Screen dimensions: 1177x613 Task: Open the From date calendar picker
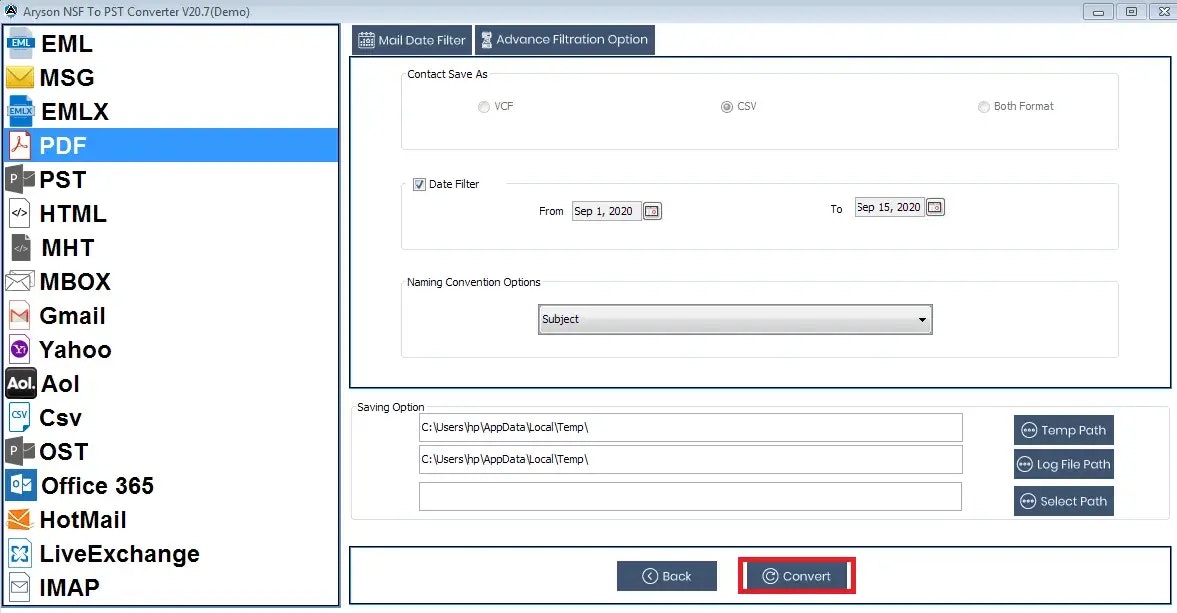[652, 212]
